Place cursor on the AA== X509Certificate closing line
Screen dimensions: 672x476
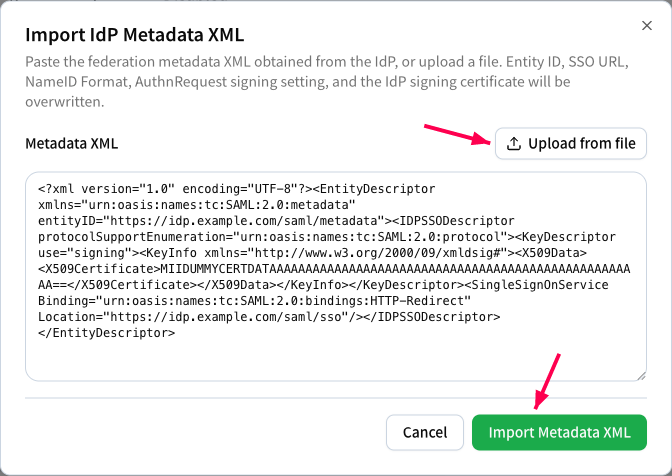(x=323, y=285)
